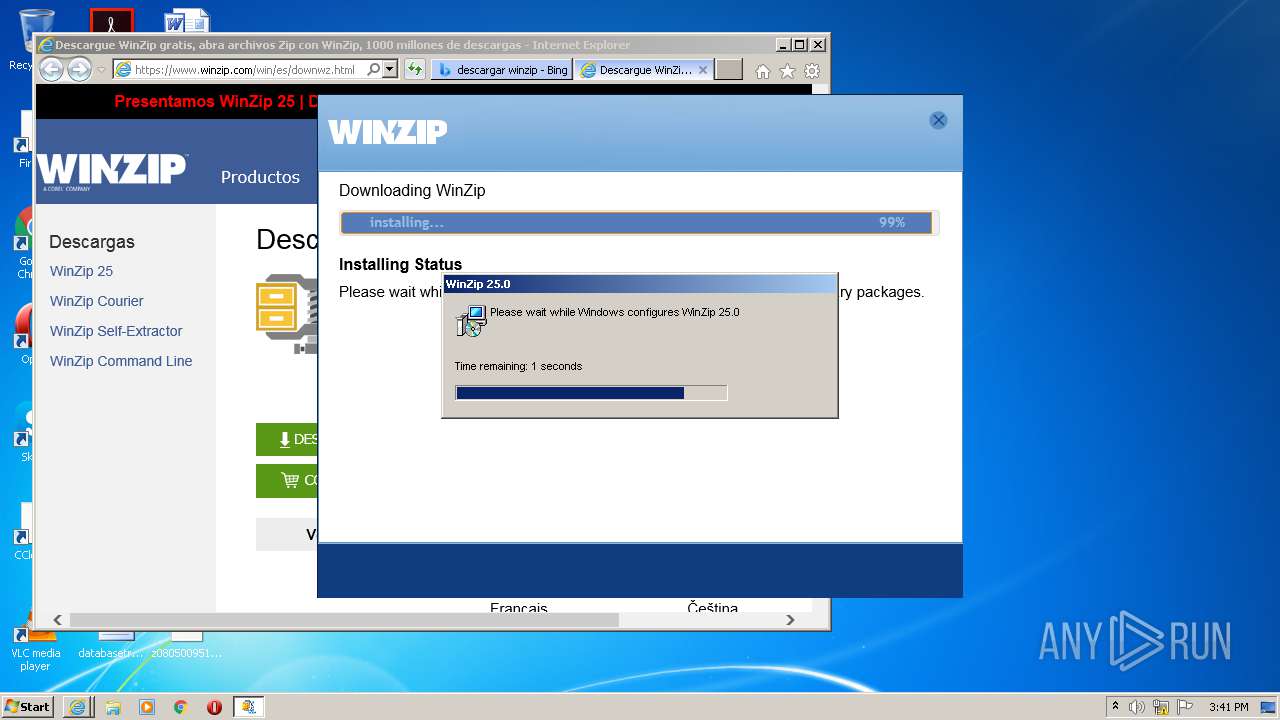Open the Windows Start menu
The height and width of the screenshot is (720, 1280).
(28, 707)
